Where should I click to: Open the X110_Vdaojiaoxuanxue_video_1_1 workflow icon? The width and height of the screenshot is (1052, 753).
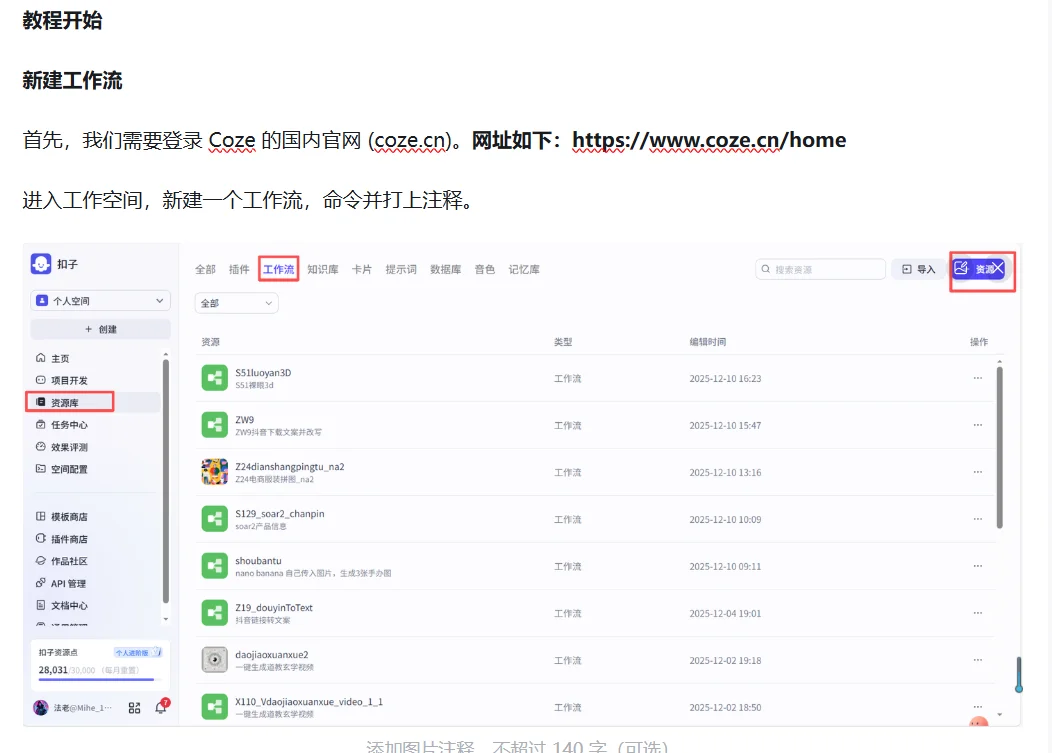pyautogui.click(x=215, y=707)
